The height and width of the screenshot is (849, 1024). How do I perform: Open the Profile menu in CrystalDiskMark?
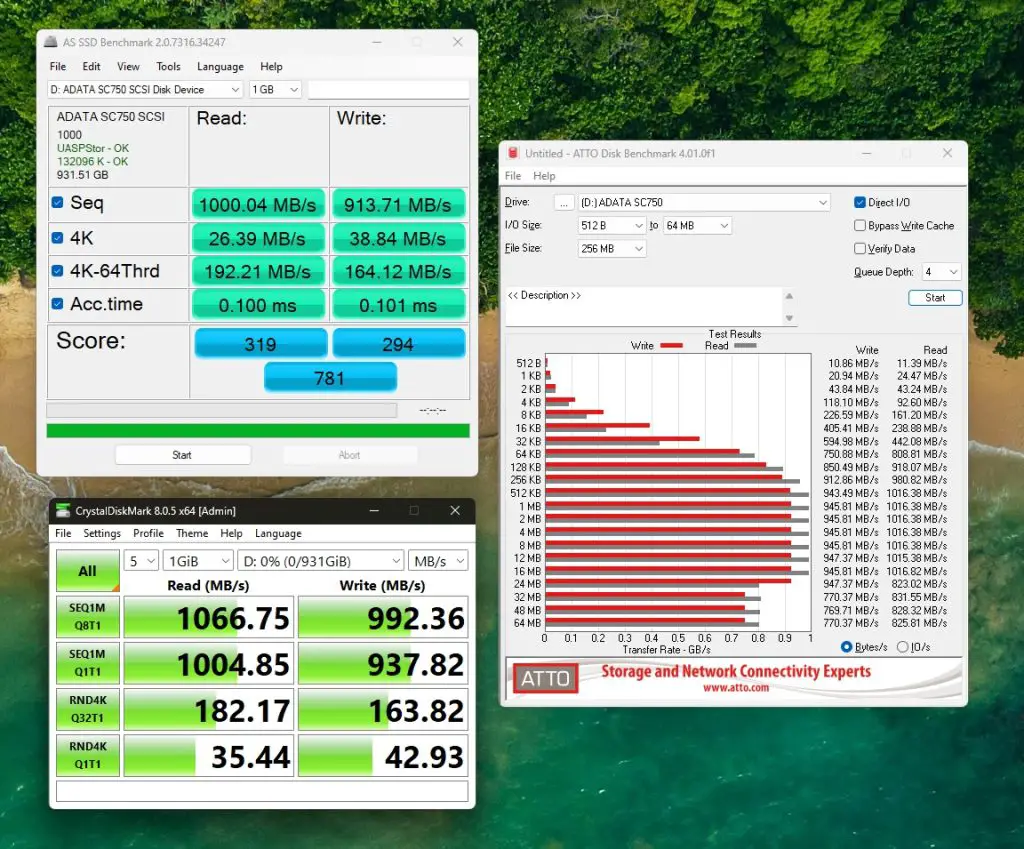pyautogui.click(x=148, y=533)
